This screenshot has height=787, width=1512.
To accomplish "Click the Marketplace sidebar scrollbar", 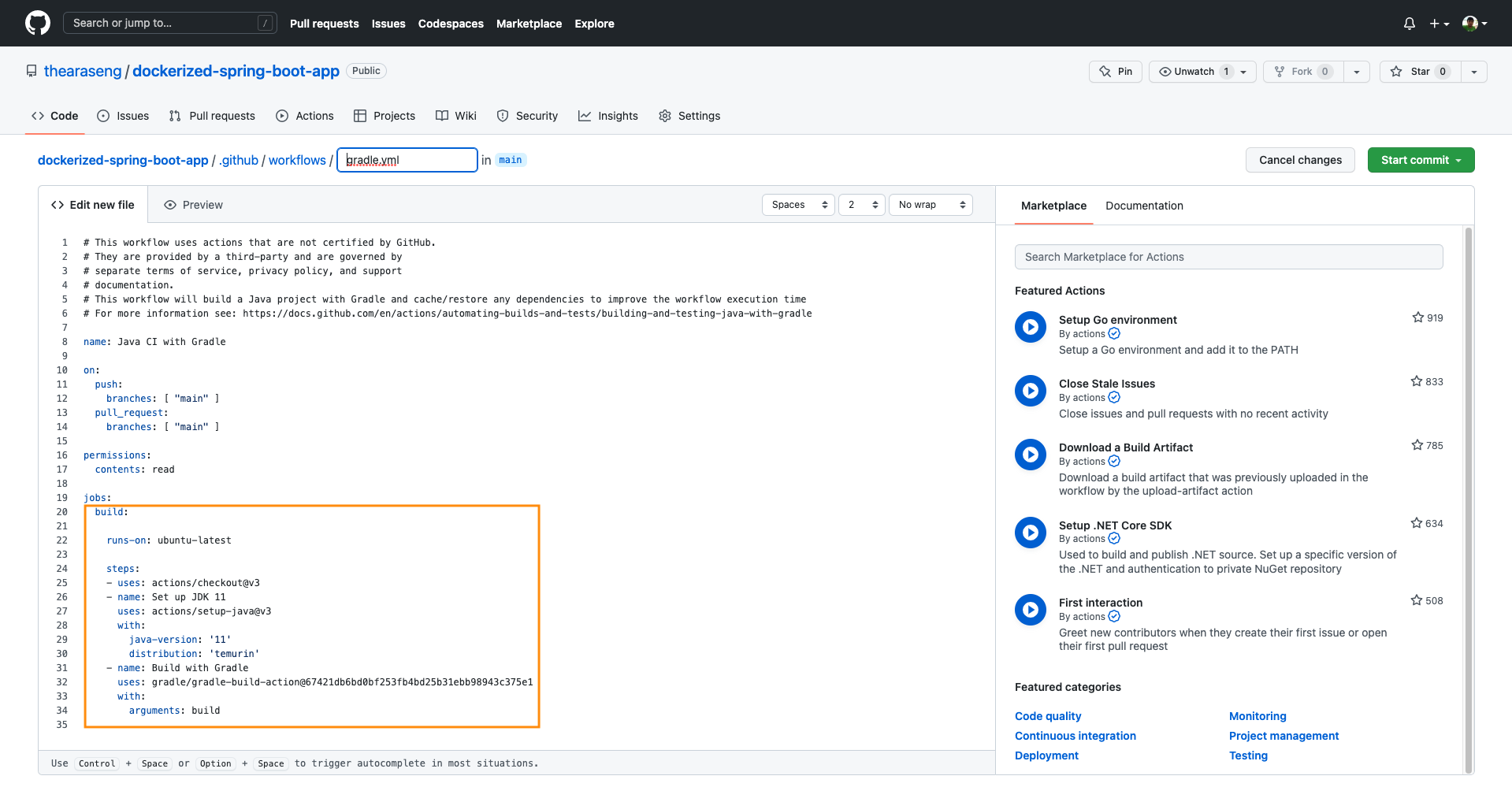I will (1468, 500).
